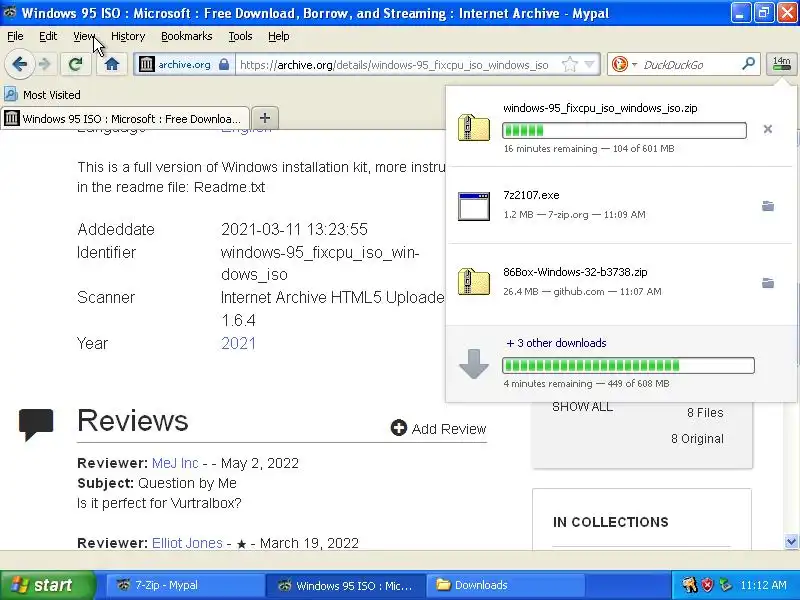This screenshot has width=800, height=600.
Task: Open a new tab with the plus button
Action: pos(265,118)
